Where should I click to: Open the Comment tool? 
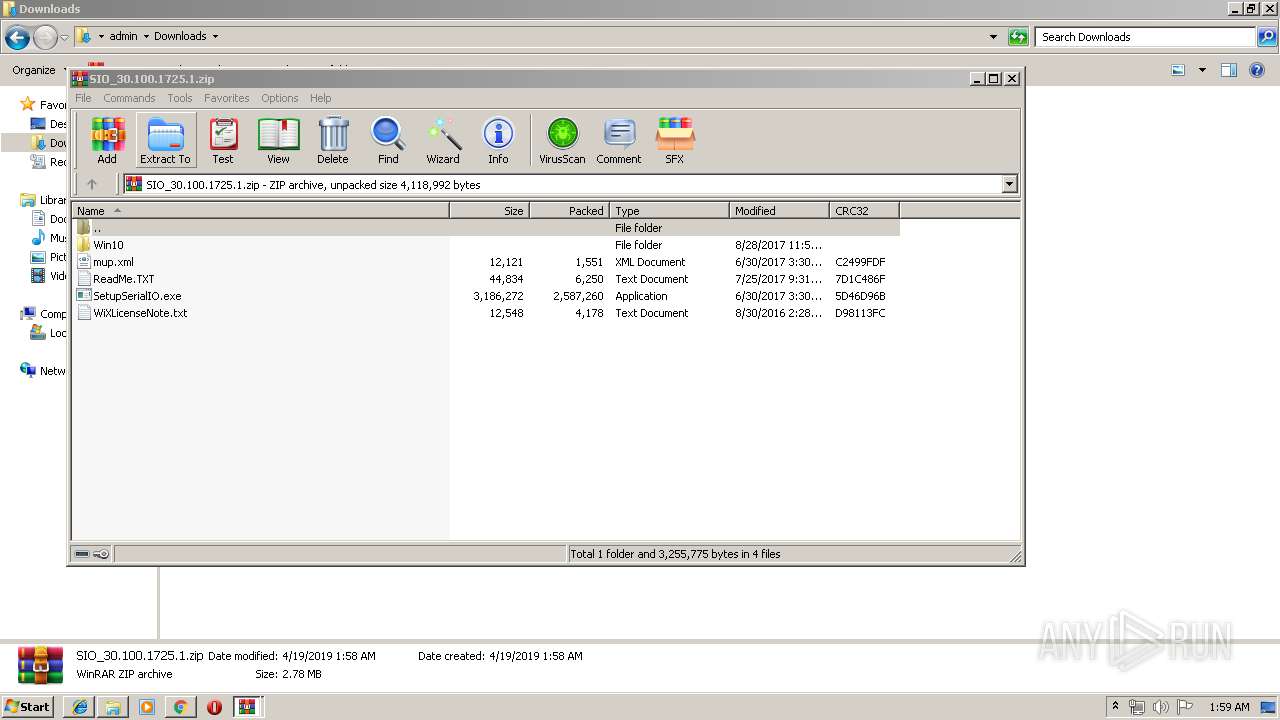(619, 140)
